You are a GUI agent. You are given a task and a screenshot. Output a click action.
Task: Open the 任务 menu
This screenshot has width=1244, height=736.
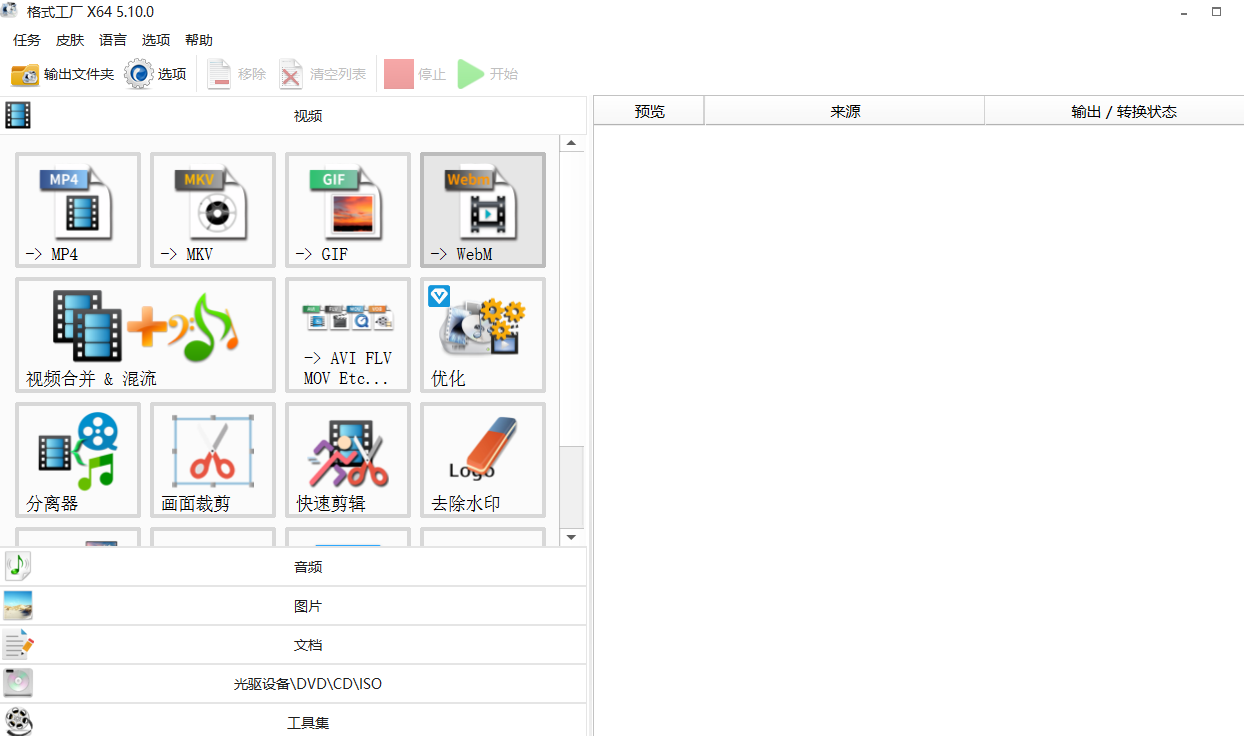(27, 40)
